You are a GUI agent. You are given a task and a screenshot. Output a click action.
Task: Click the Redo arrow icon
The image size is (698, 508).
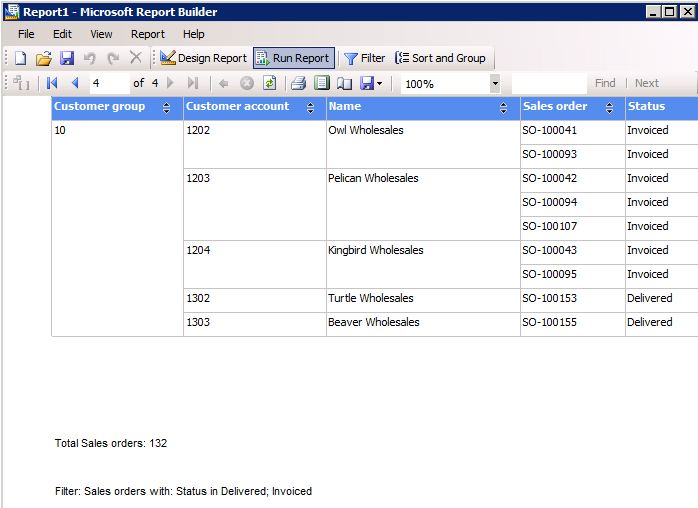click(113, 58)
